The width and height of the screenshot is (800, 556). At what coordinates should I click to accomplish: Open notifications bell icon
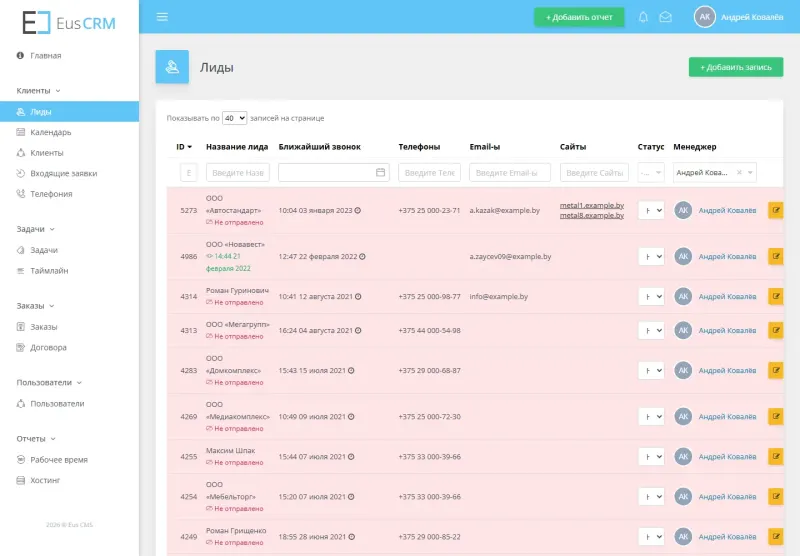point(643,17)
